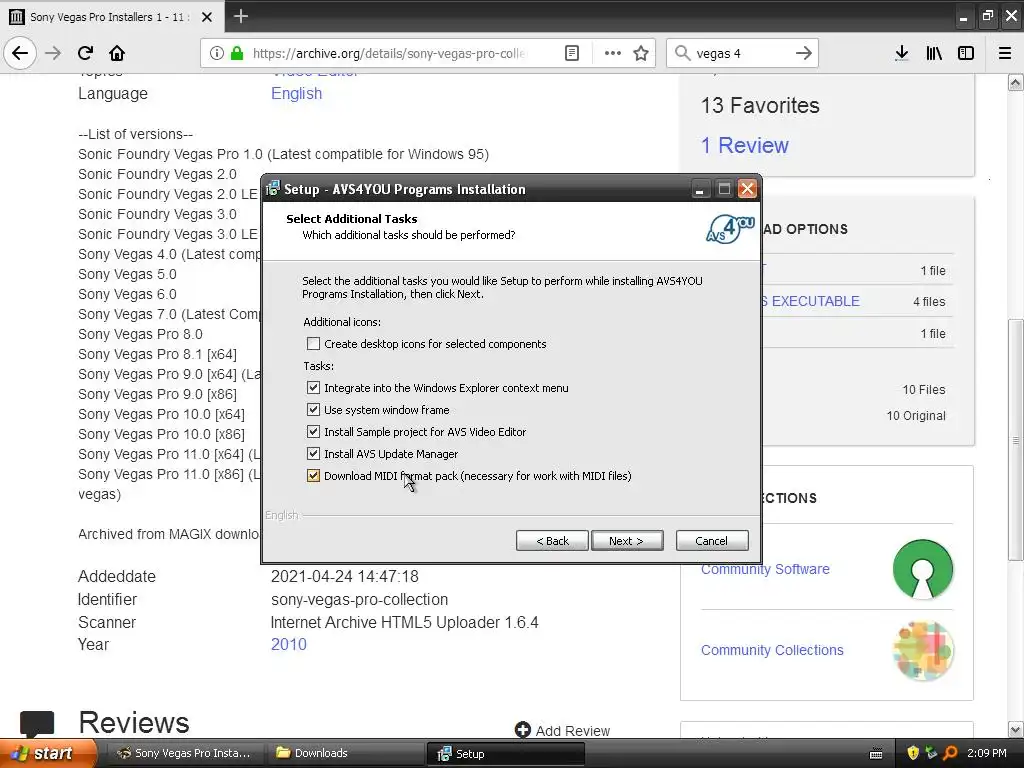Submit search with the arrow button
This screenshot has height=768, width=1024.
[x=804, y=54]
